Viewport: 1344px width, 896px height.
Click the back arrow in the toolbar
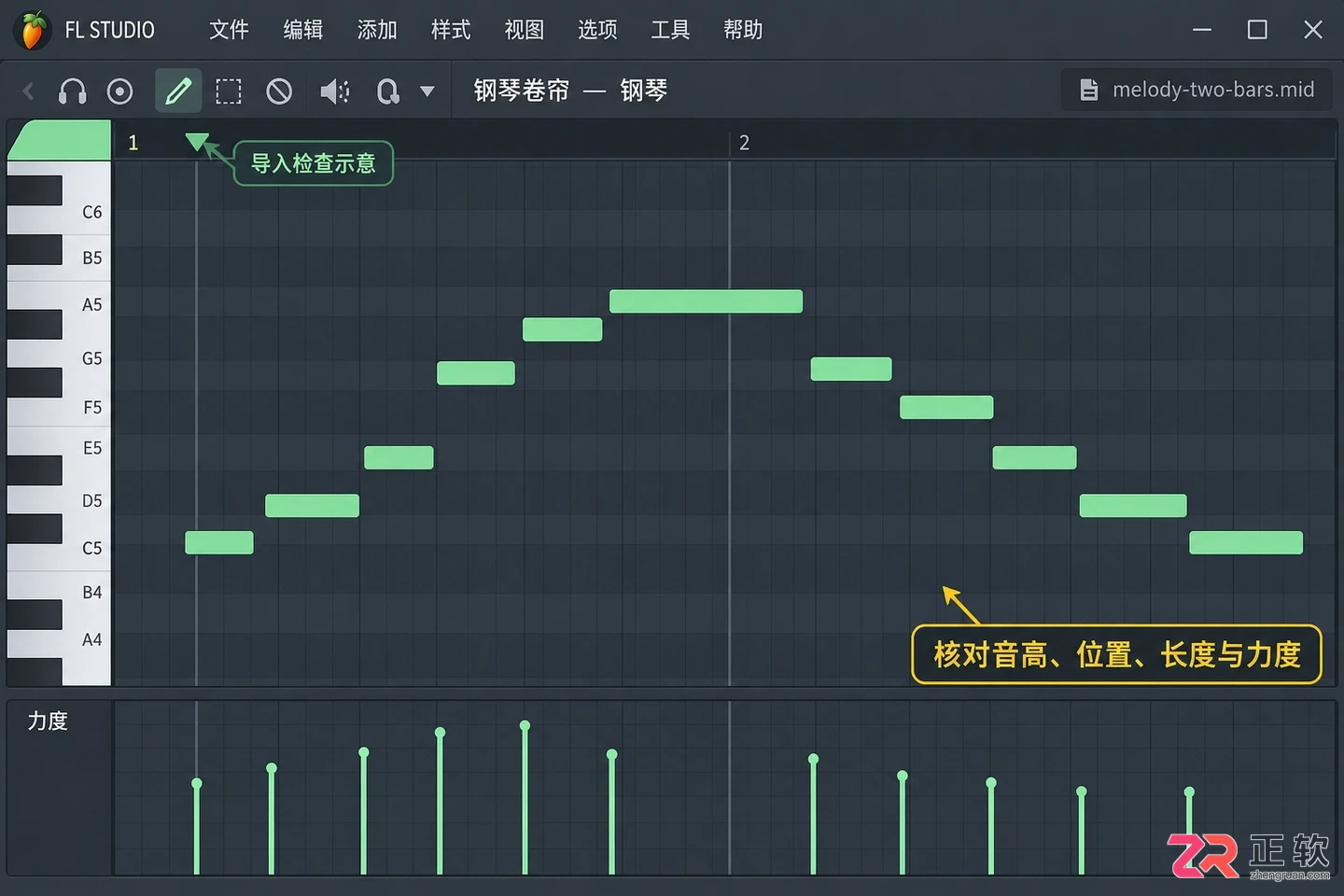(x=28, y=91)
